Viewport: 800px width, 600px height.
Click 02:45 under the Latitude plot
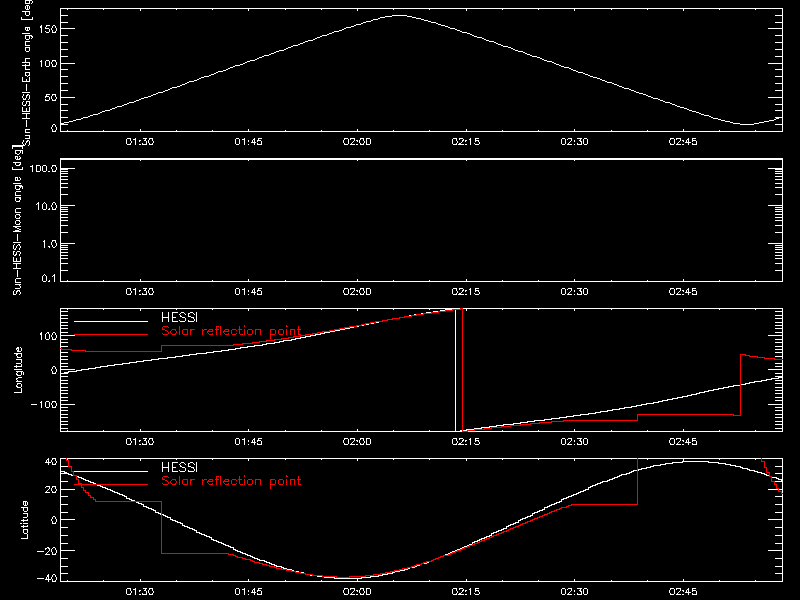tap(683, 592)
